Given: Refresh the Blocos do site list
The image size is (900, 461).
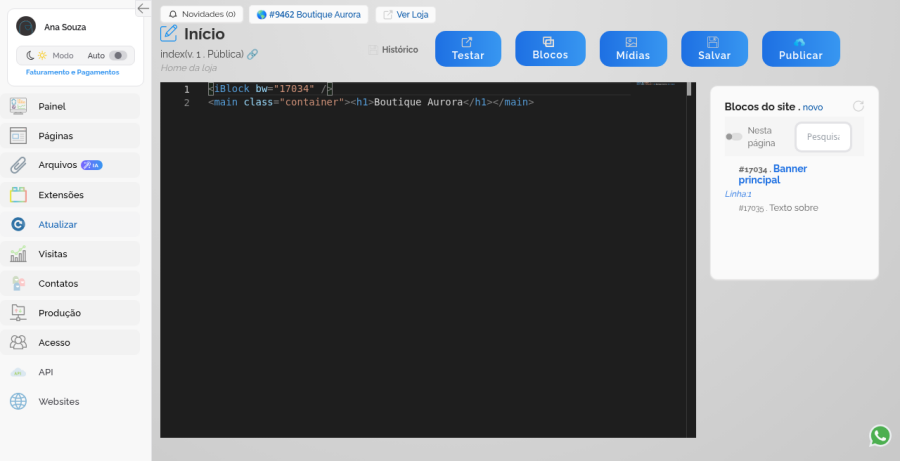Looking at the screenshot, I should pos(858,106).
